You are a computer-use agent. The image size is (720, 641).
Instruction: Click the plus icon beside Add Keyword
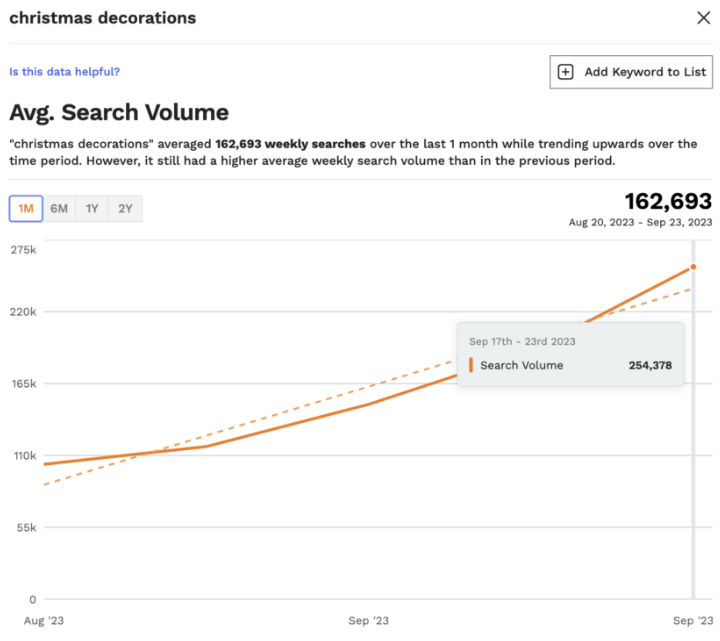(566, 72)
